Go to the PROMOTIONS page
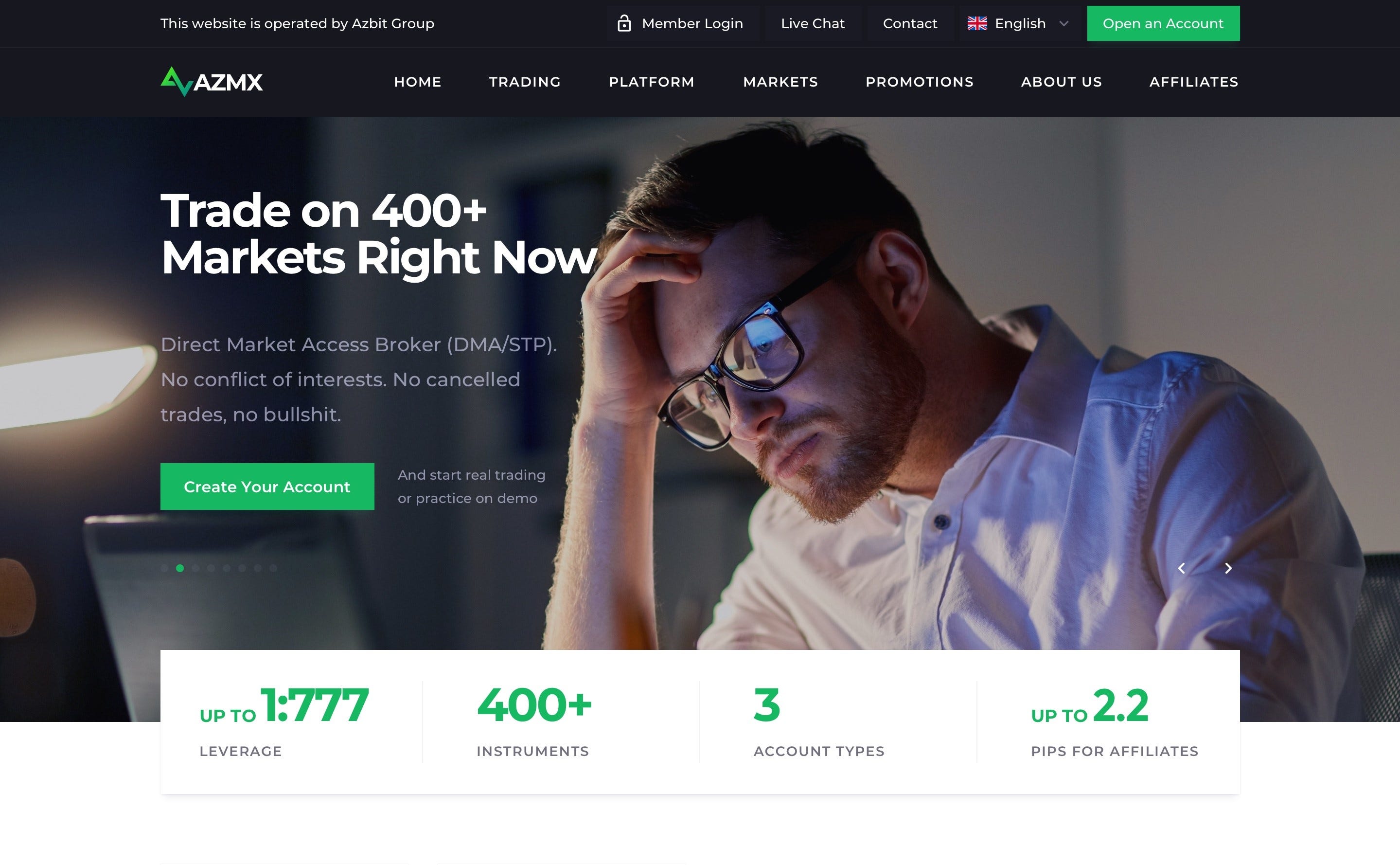Screen dimensions: 1400x865 point(919,82)
